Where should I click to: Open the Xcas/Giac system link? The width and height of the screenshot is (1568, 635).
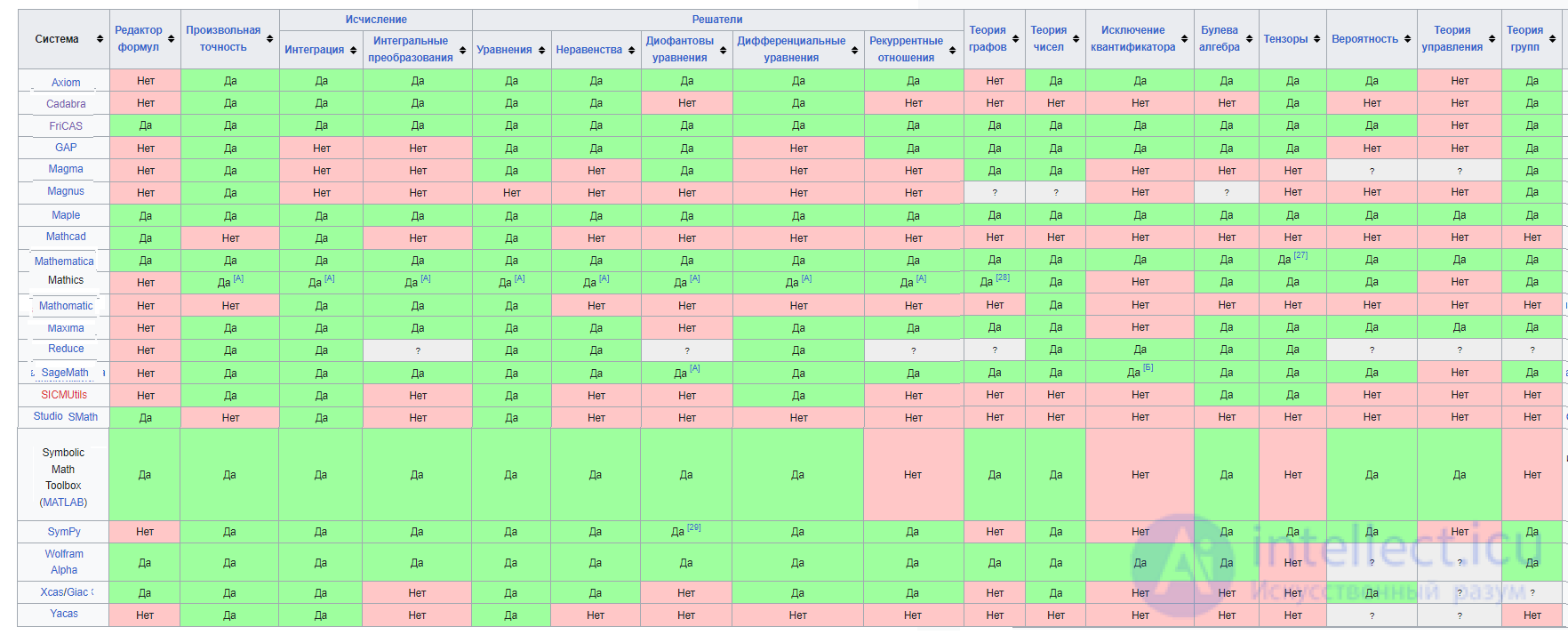(x=64, y=592)
